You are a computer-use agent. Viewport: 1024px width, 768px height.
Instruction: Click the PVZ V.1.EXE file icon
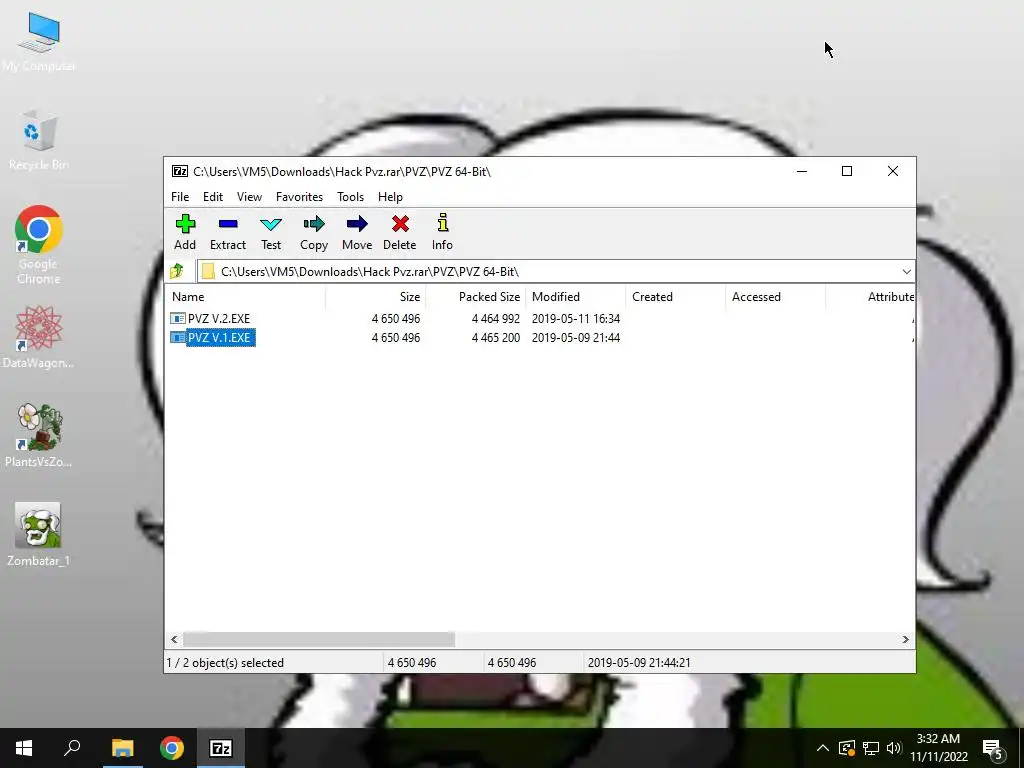(x=178, y=338)
